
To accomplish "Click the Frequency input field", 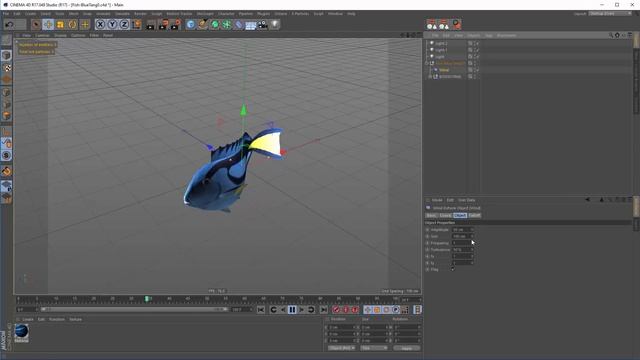I will (x=461, y=243).
